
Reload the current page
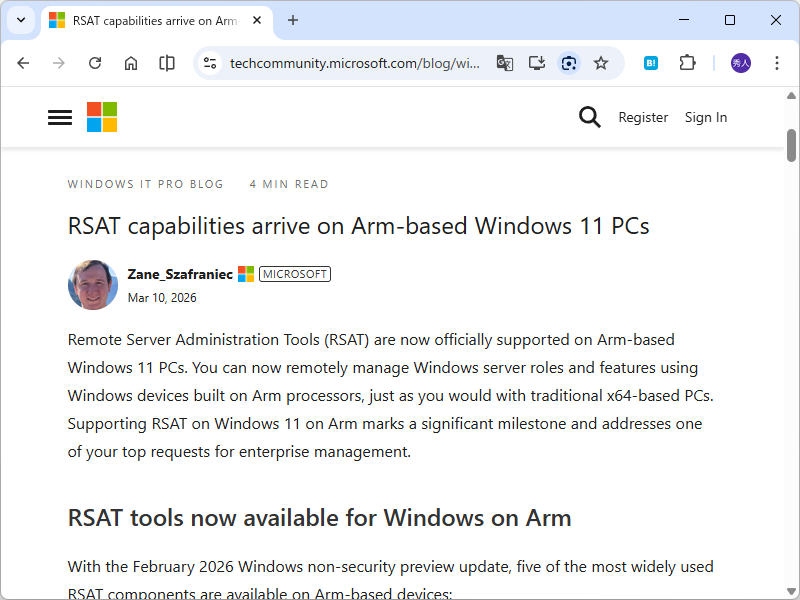(x=95, y=63)
